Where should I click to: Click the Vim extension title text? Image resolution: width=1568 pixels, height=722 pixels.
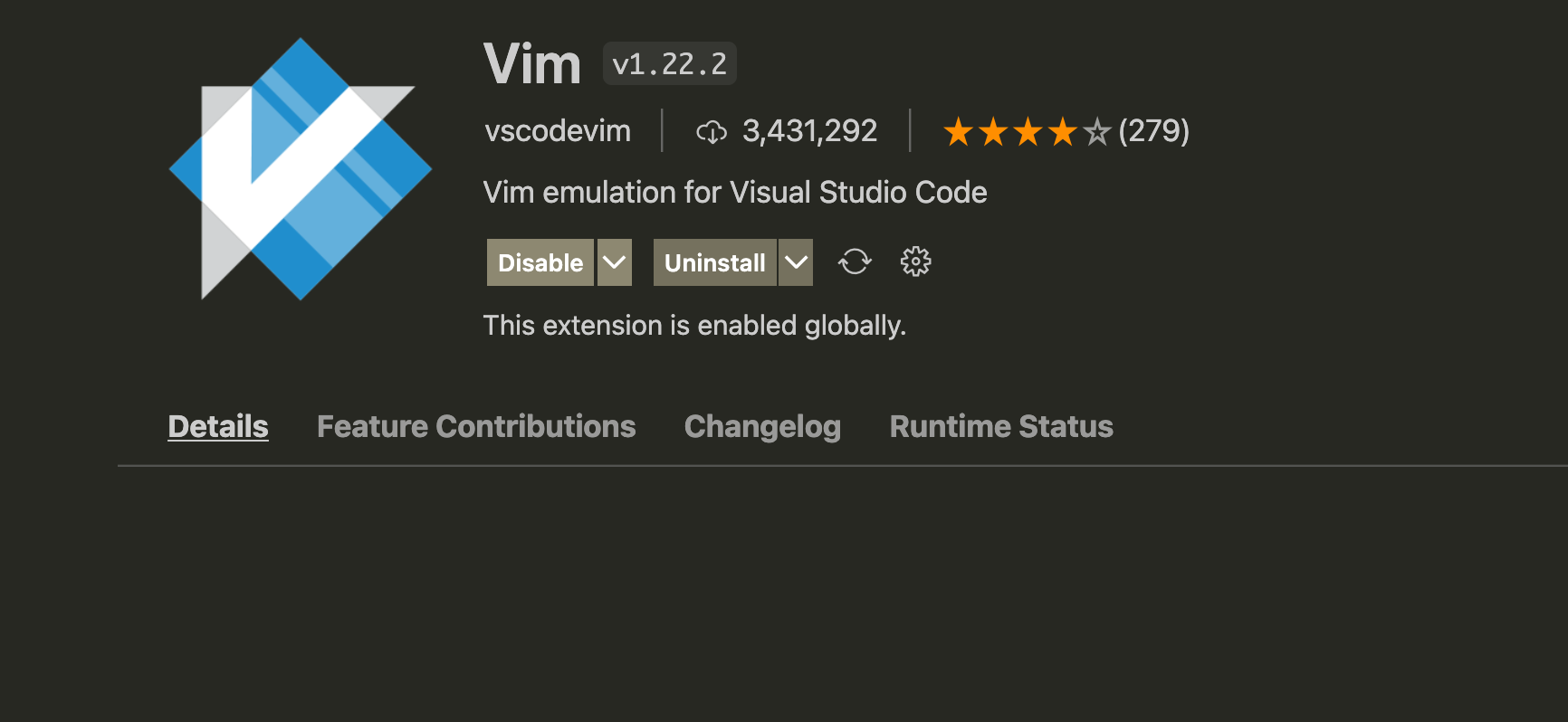click(x=532, y=62)
